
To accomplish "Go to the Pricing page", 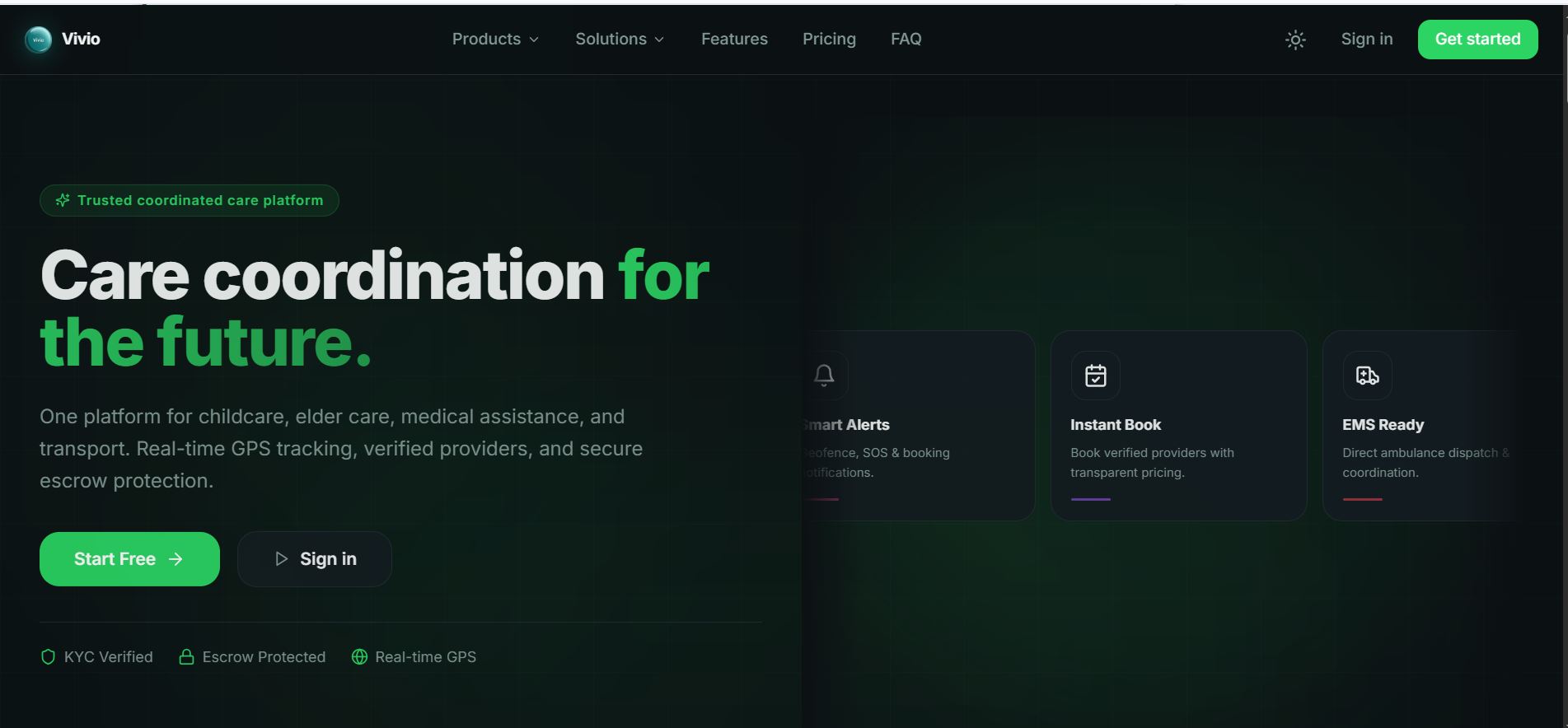I will tap(829, 39).
